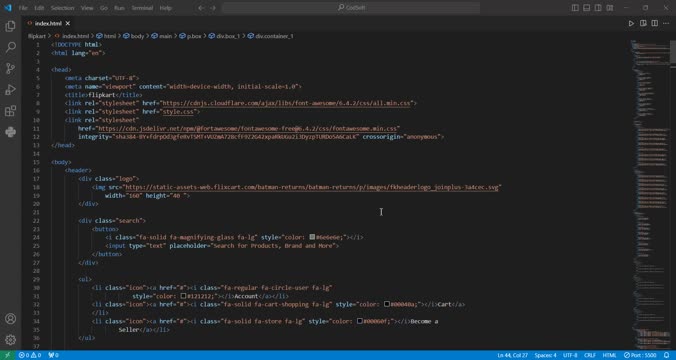Open the remote window indicator

coord(7,355)
